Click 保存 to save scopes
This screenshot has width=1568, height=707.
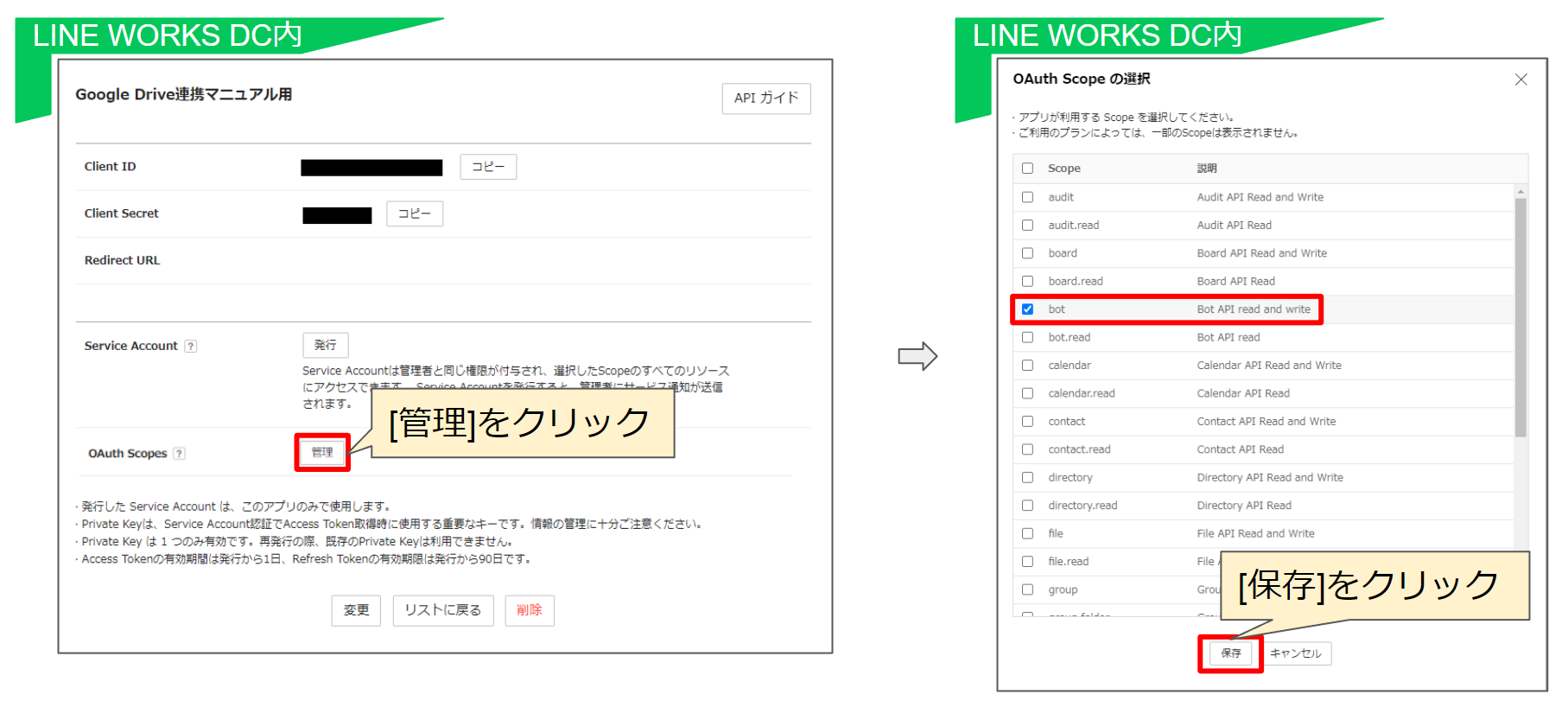[x=1231, y=653]
